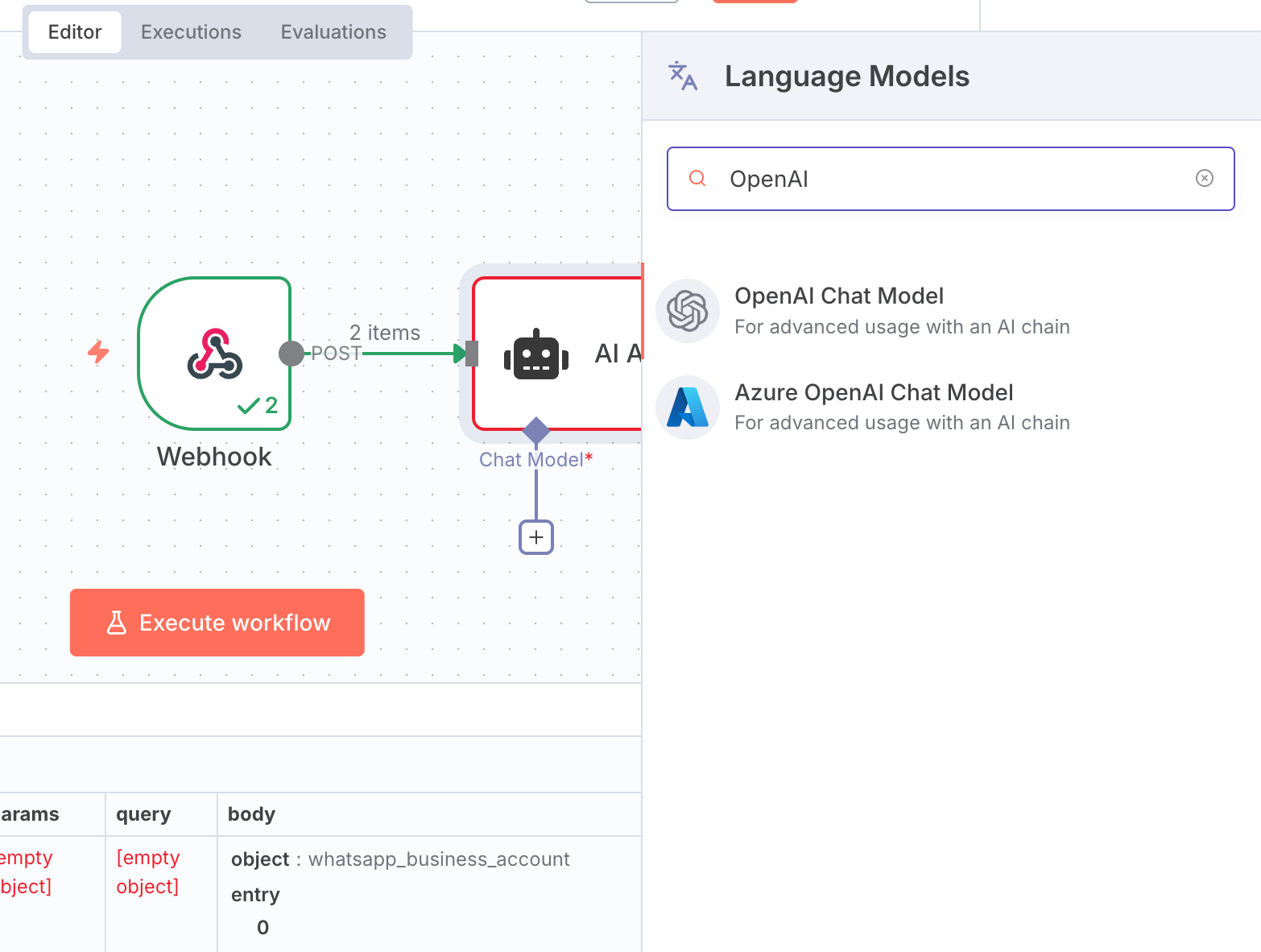Clear the OpenAI search field

click(x=1205, y=178)
